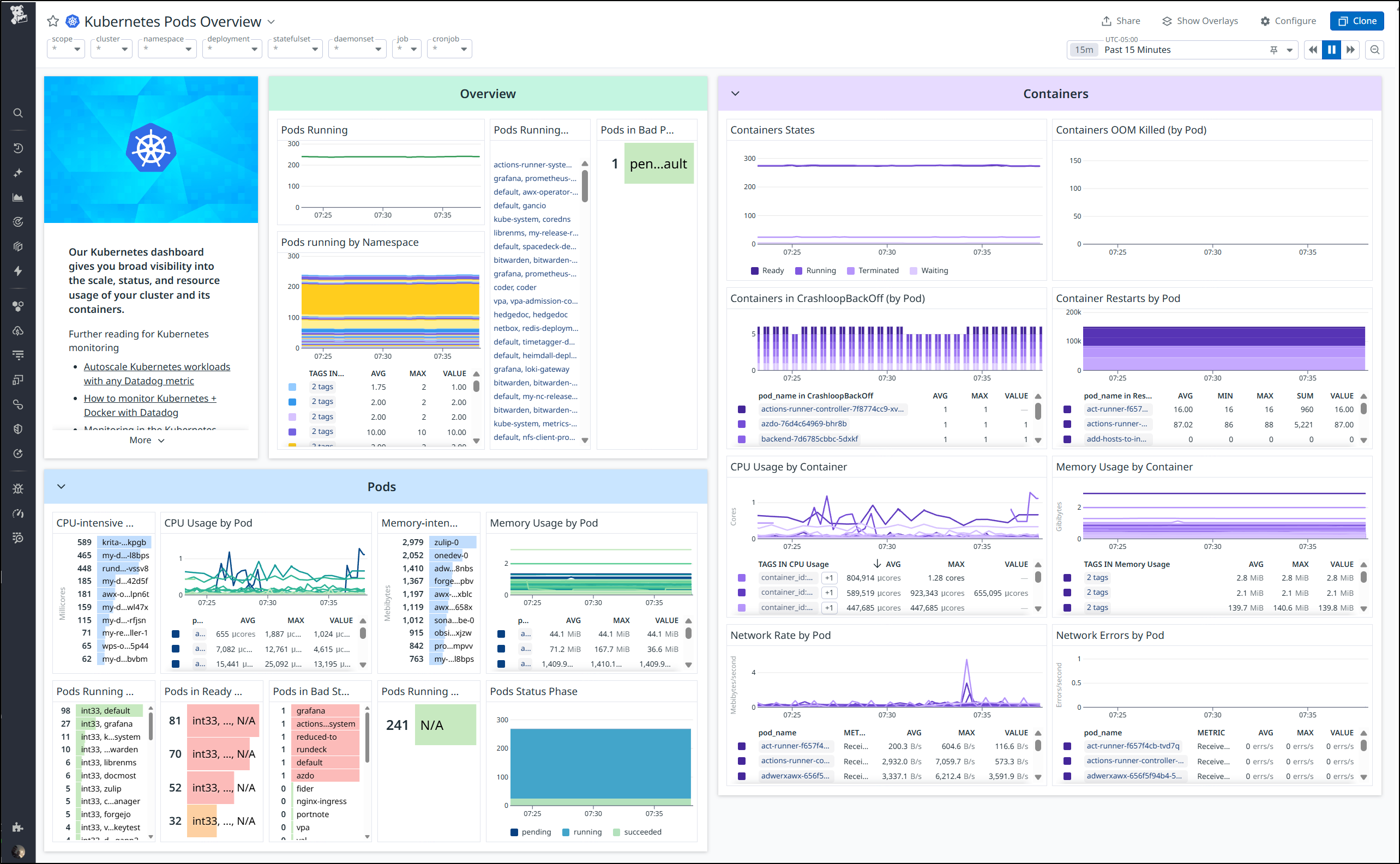Toggle Terminated series in Containers States legend
The image size is (1400, 864).
873,270
